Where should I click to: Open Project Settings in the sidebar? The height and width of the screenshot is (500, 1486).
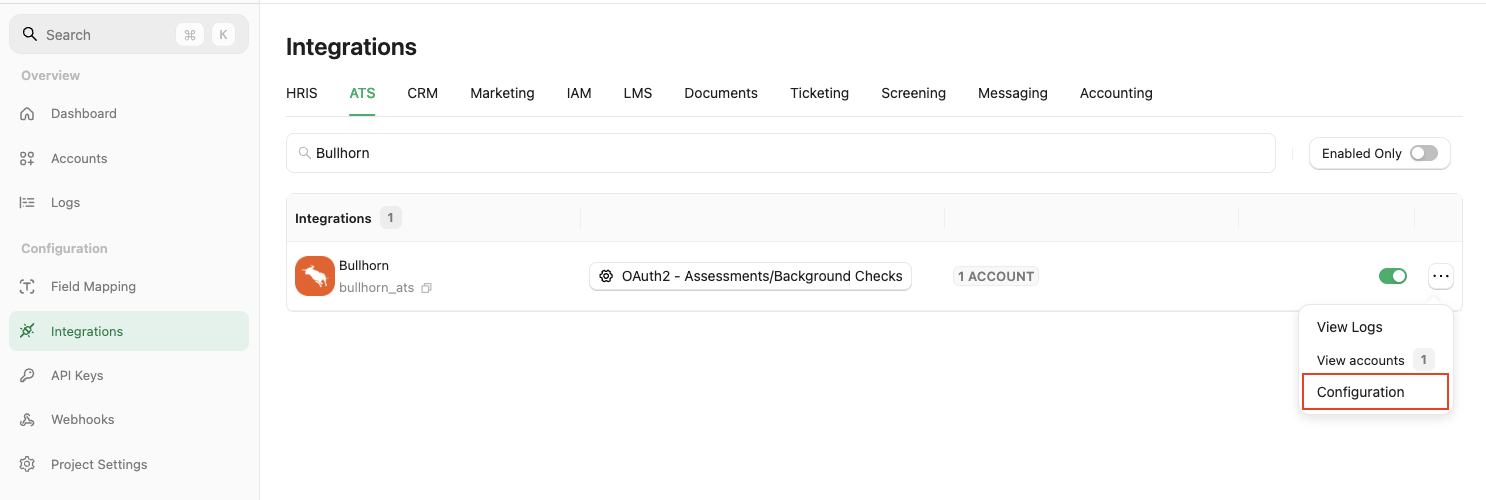point(129,464)
